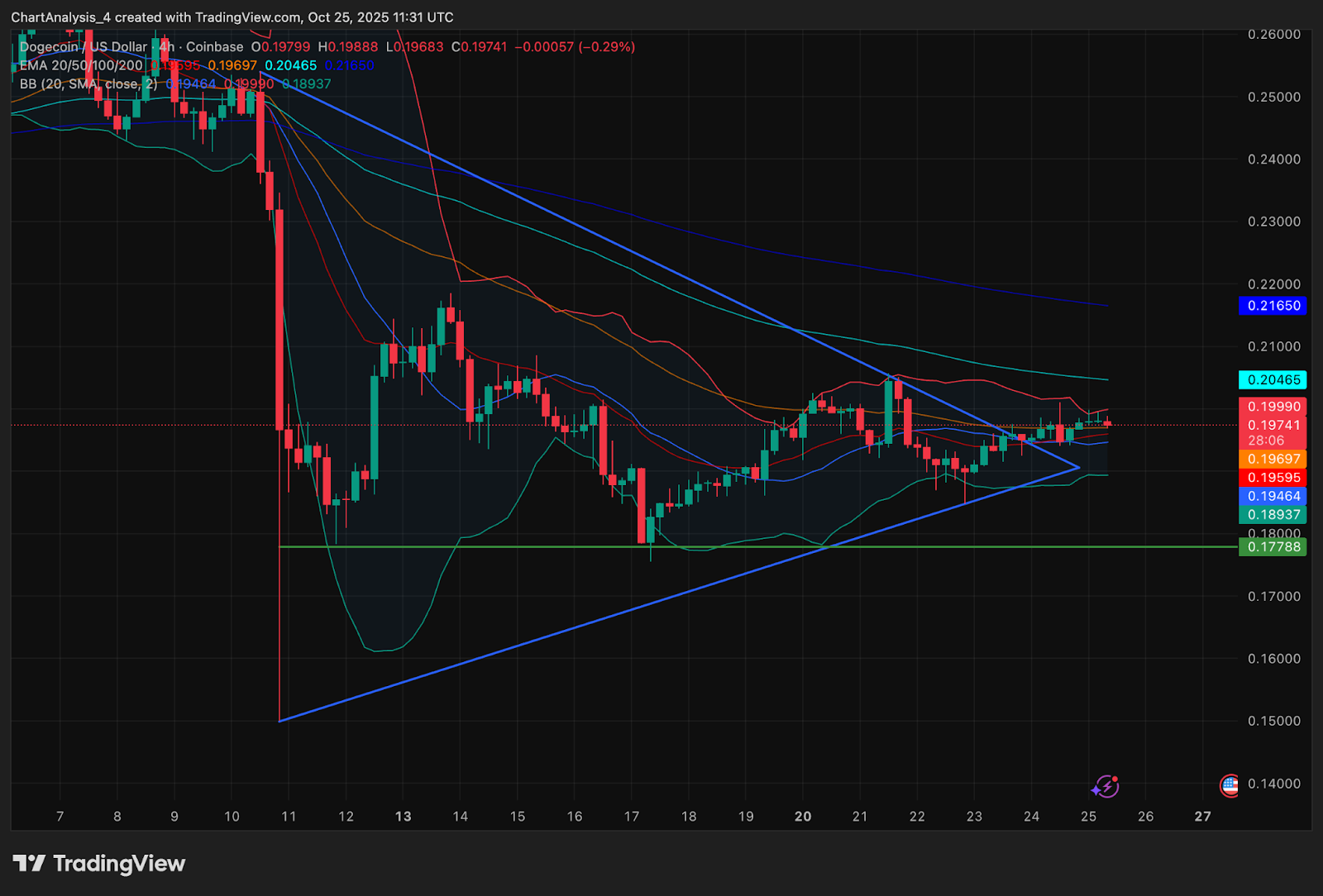The width and height of the screenshot is (1323, 896).
Task: Click the 0.19990 upper Bollinger band label
Action: (1273, 407)
